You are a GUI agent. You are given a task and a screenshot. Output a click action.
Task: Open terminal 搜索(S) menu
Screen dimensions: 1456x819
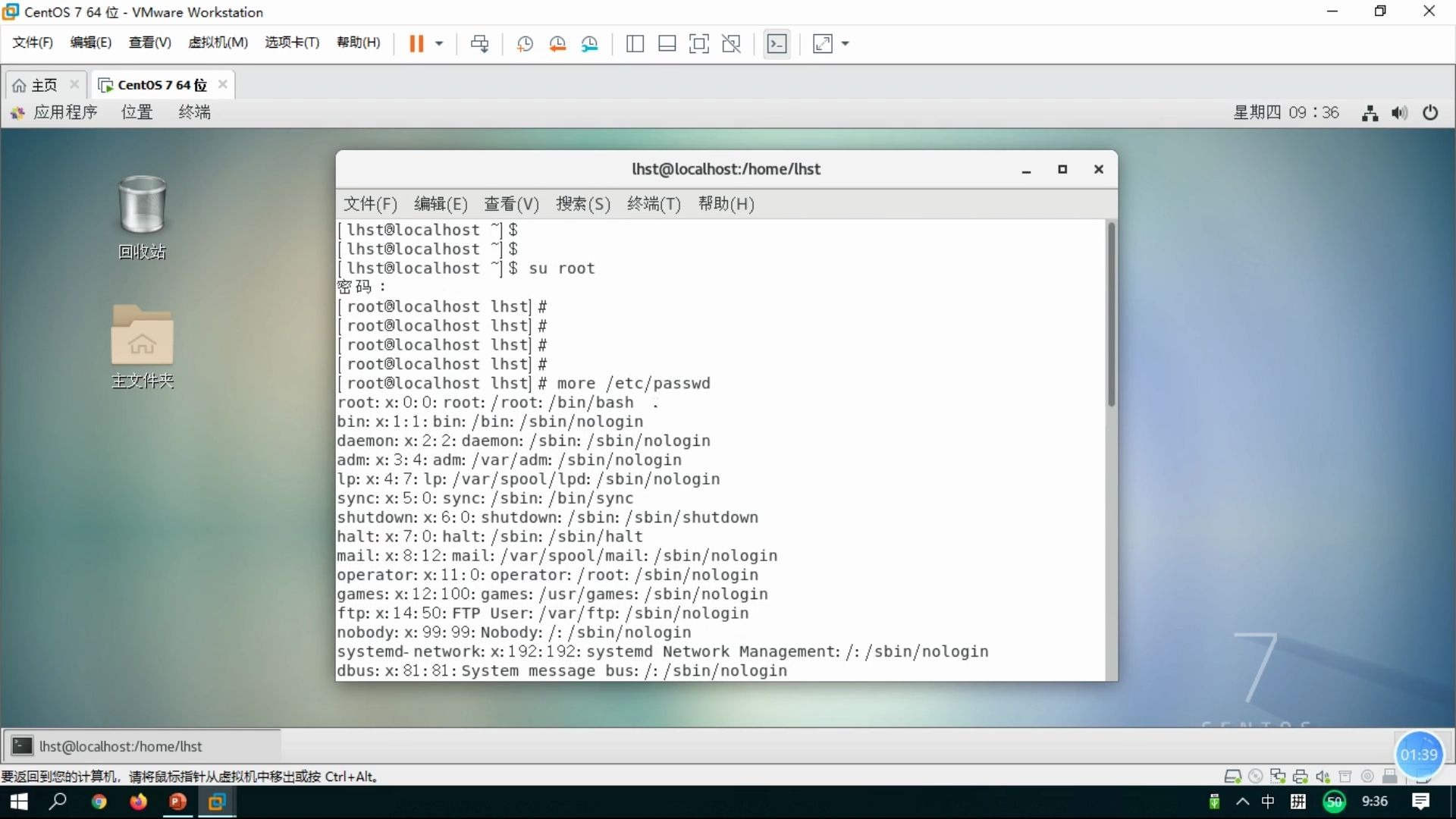pos(583,204)
